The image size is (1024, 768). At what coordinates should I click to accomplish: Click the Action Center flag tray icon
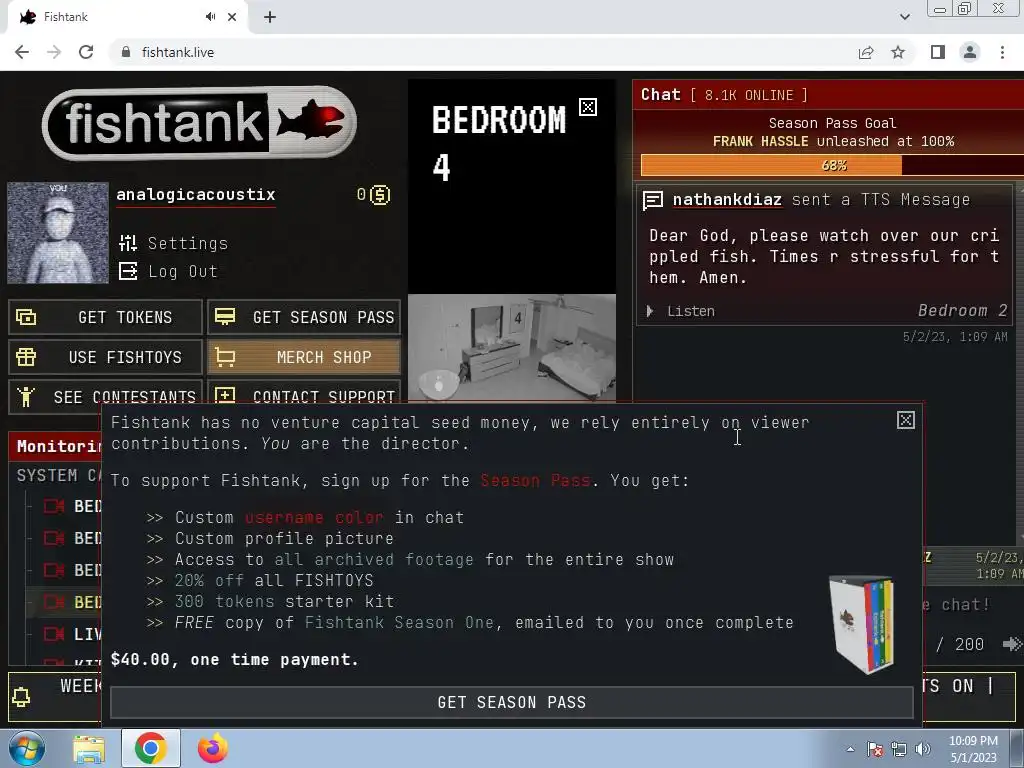(x=875, y=749)
